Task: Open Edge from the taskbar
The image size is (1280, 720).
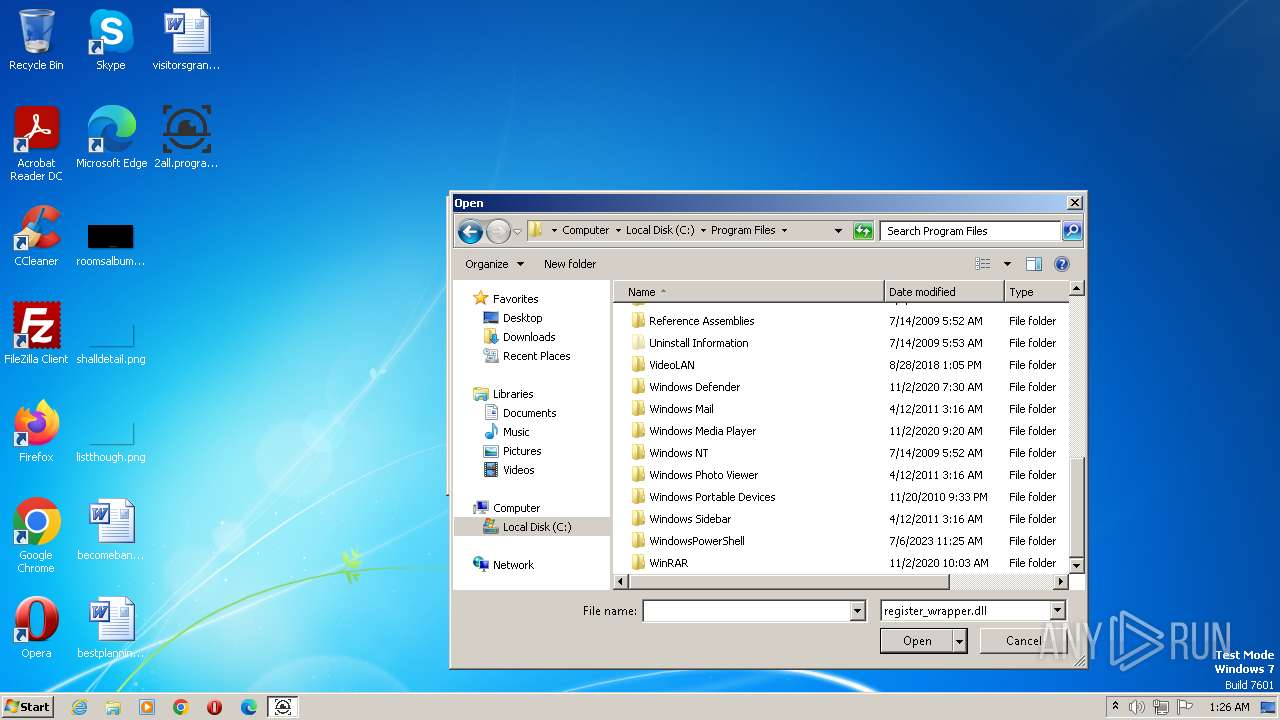Action: (x=249, y=707)
